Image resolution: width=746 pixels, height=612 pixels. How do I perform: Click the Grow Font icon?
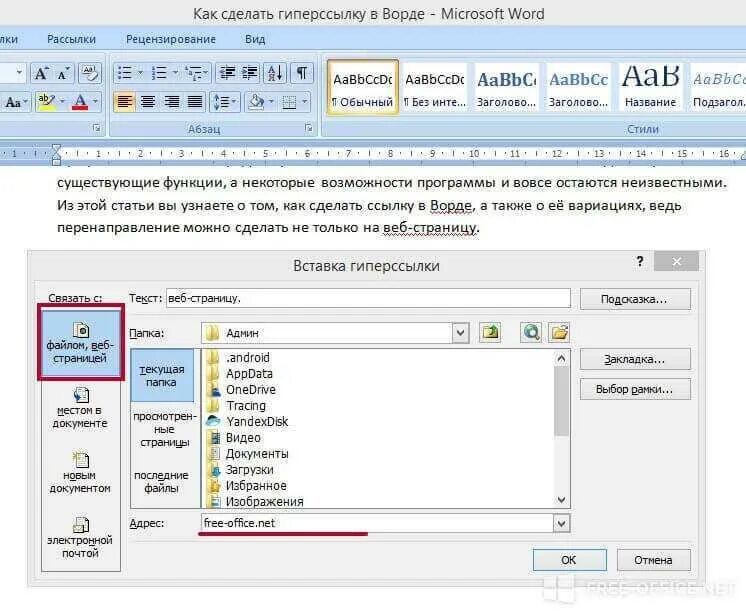pos(41,73)
